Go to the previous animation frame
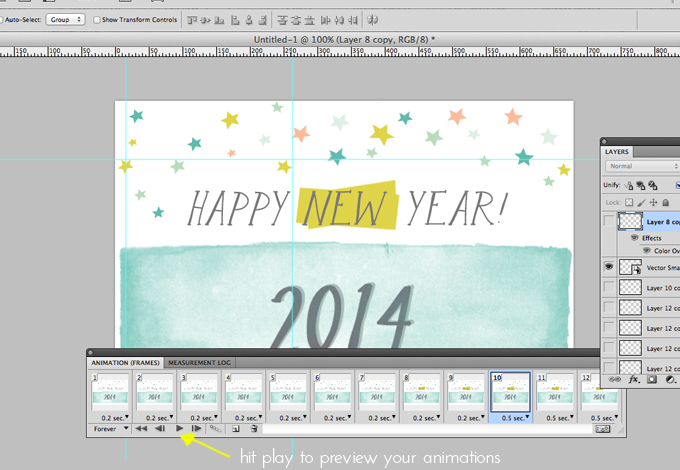 (160, 428)
